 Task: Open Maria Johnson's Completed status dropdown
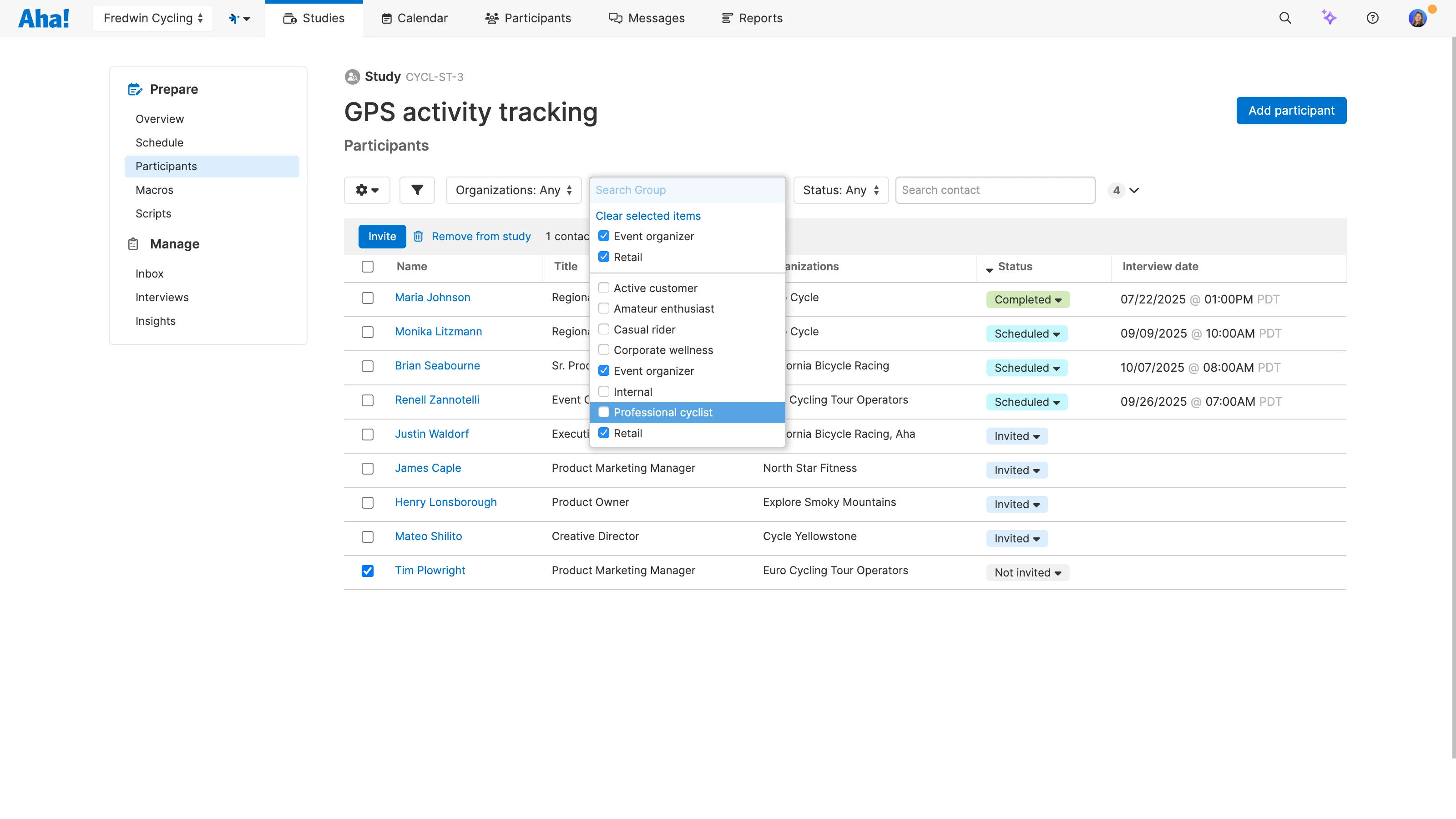[1027, 299]
